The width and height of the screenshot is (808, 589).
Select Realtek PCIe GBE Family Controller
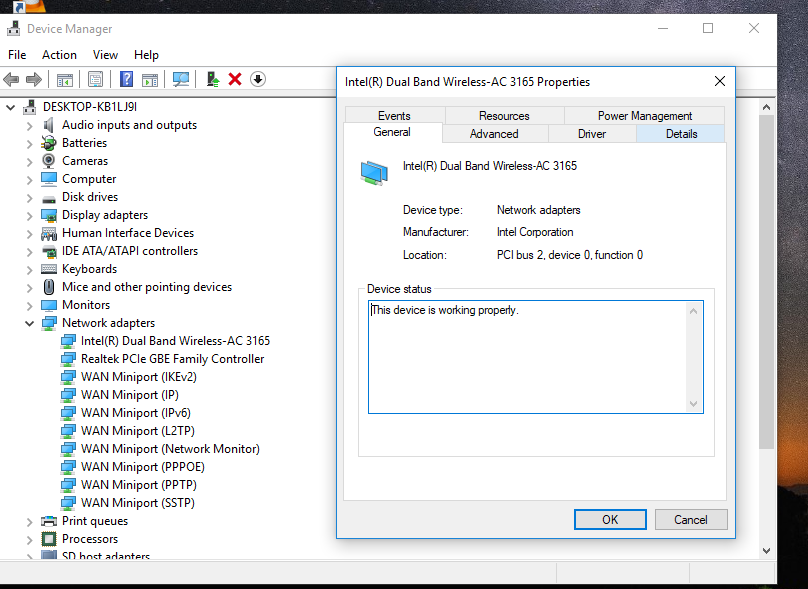pyautogui.click(x=172, y=359)
